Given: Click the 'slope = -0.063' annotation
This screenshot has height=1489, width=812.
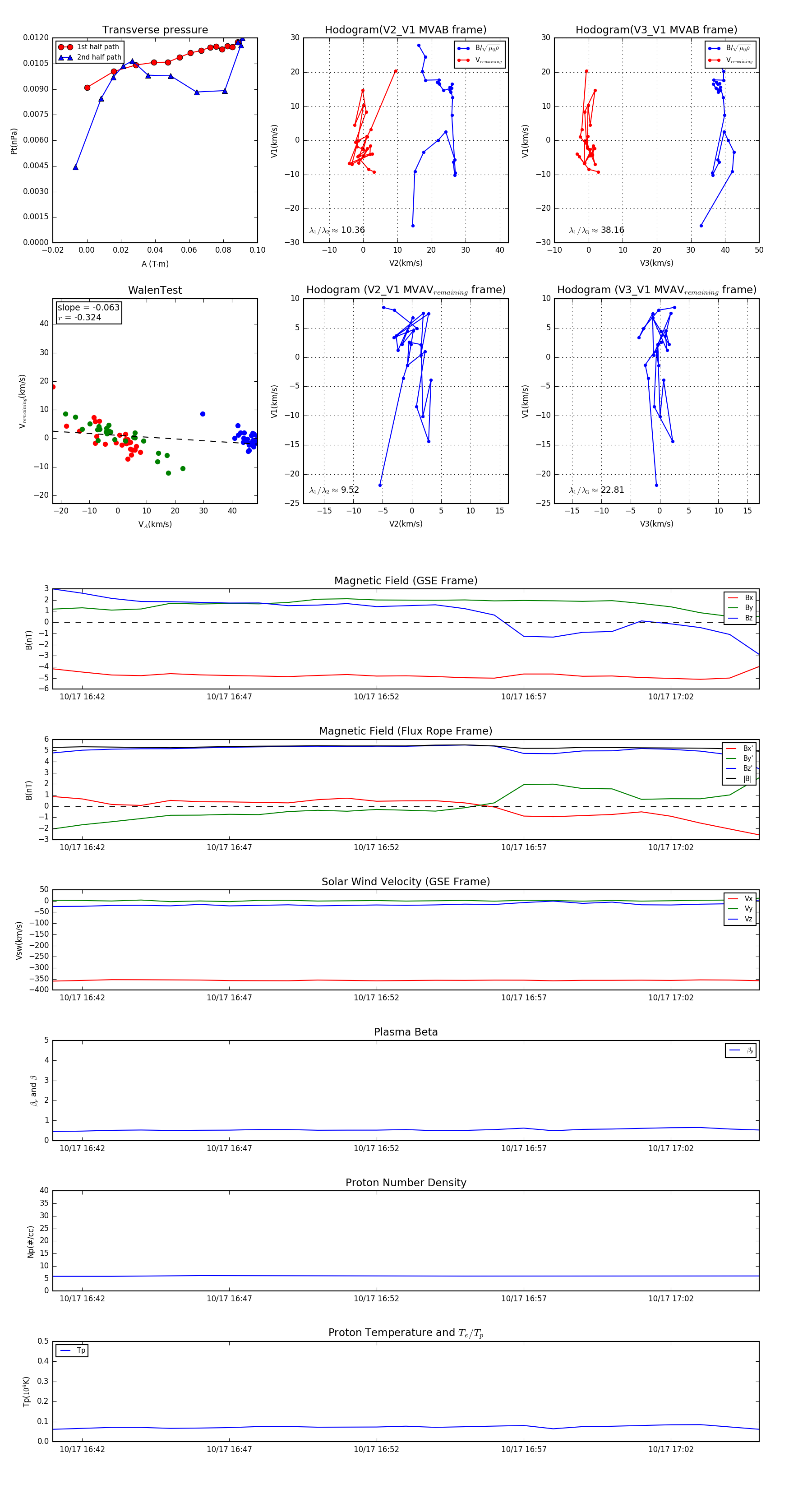Looking at the screenshot, I should 88,308.
